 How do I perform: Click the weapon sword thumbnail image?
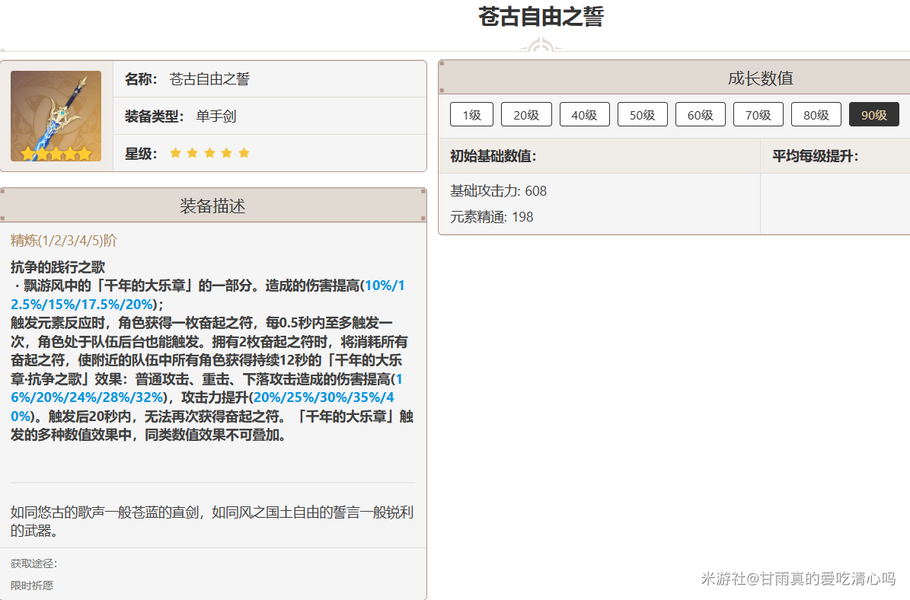(x=56, y=116)
